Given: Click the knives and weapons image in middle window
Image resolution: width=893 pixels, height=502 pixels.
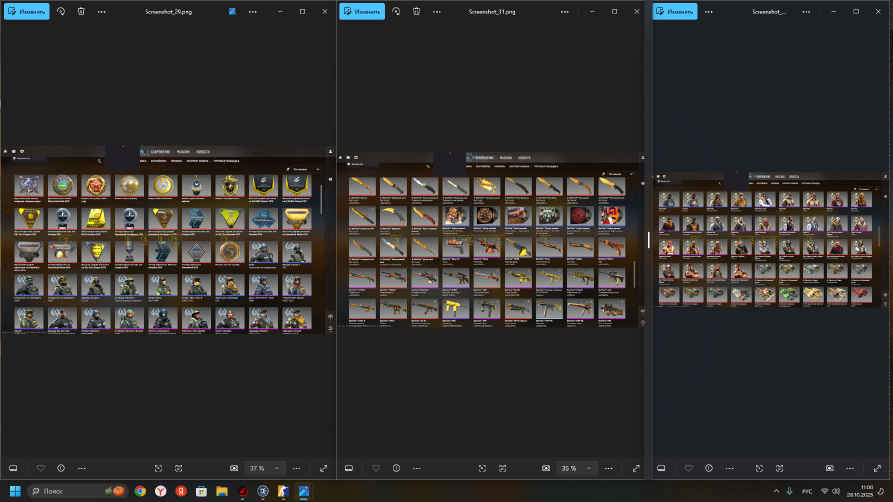Looking at the screenshot, I should (493, 240).
